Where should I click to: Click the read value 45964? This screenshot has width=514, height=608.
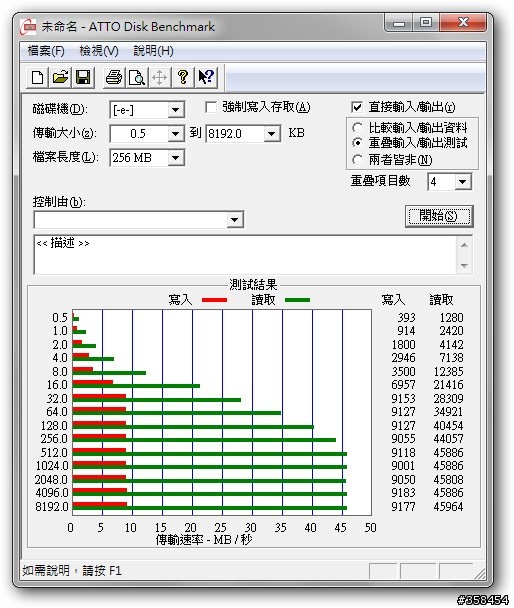(448, 507)
